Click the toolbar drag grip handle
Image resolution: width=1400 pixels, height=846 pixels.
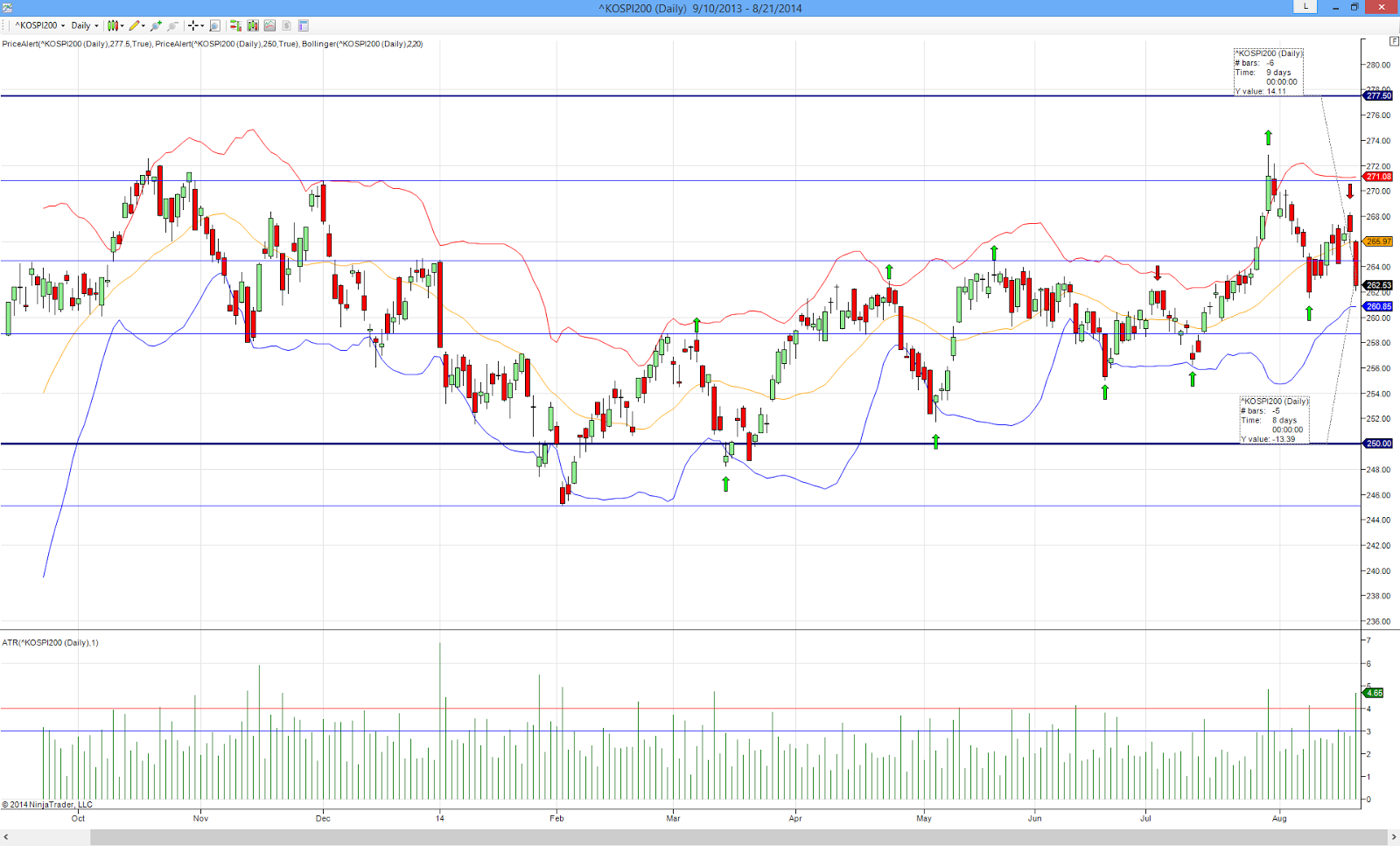tap(3, 25)
